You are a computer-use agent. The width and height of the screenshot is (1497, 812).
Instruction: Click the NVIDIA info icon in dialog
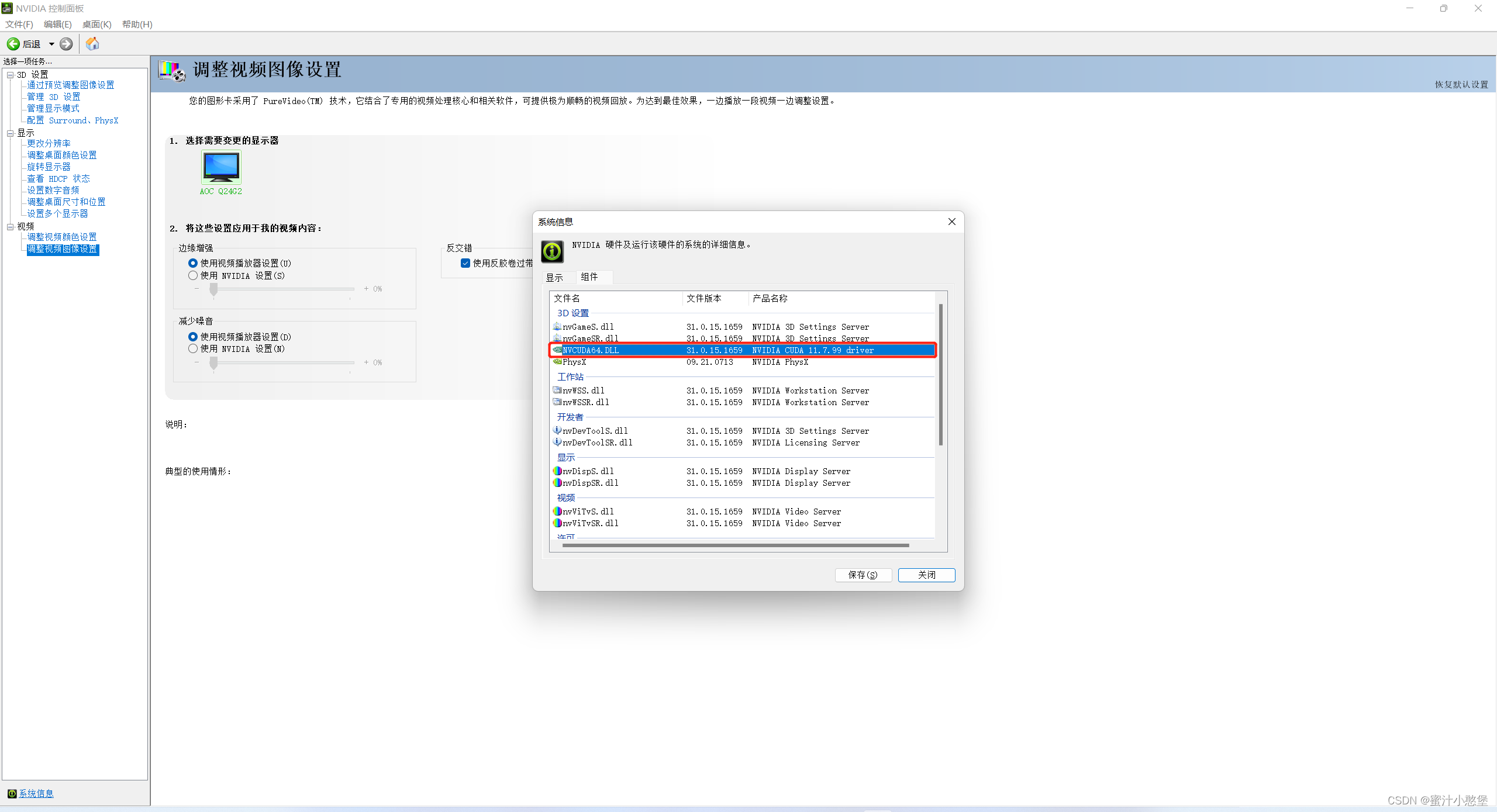point(552,252)
